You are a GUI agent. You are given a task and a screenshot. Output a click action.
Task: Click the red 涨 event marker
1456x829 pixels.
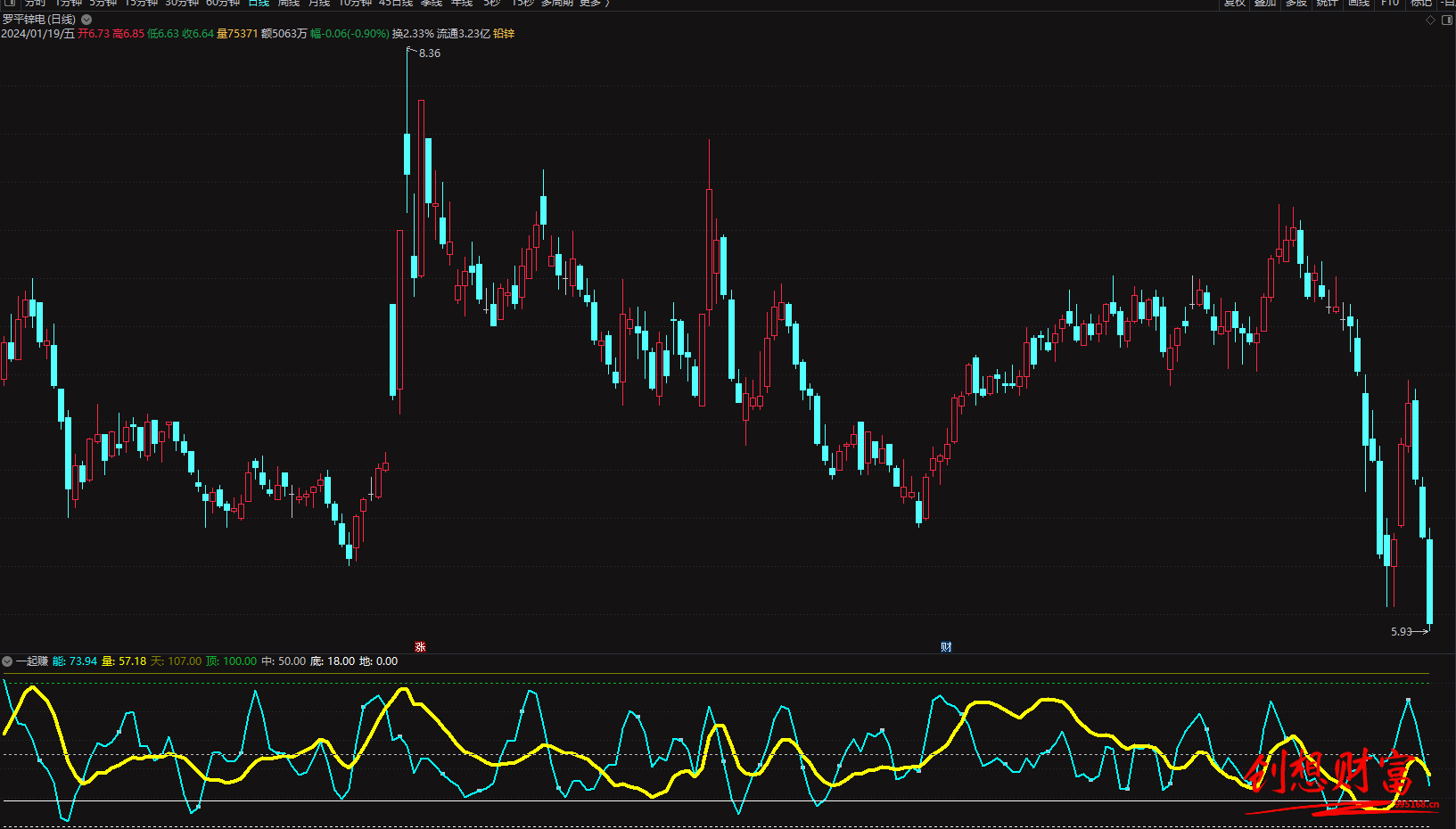point(420,646)
